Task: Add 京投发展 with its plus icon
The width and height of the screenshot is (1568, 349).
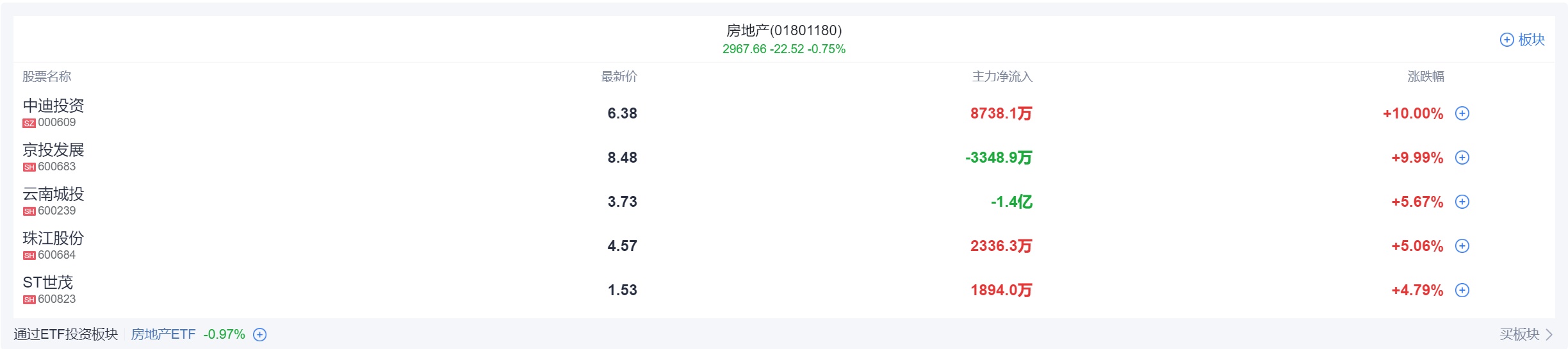Action: tap(1462, 158)
